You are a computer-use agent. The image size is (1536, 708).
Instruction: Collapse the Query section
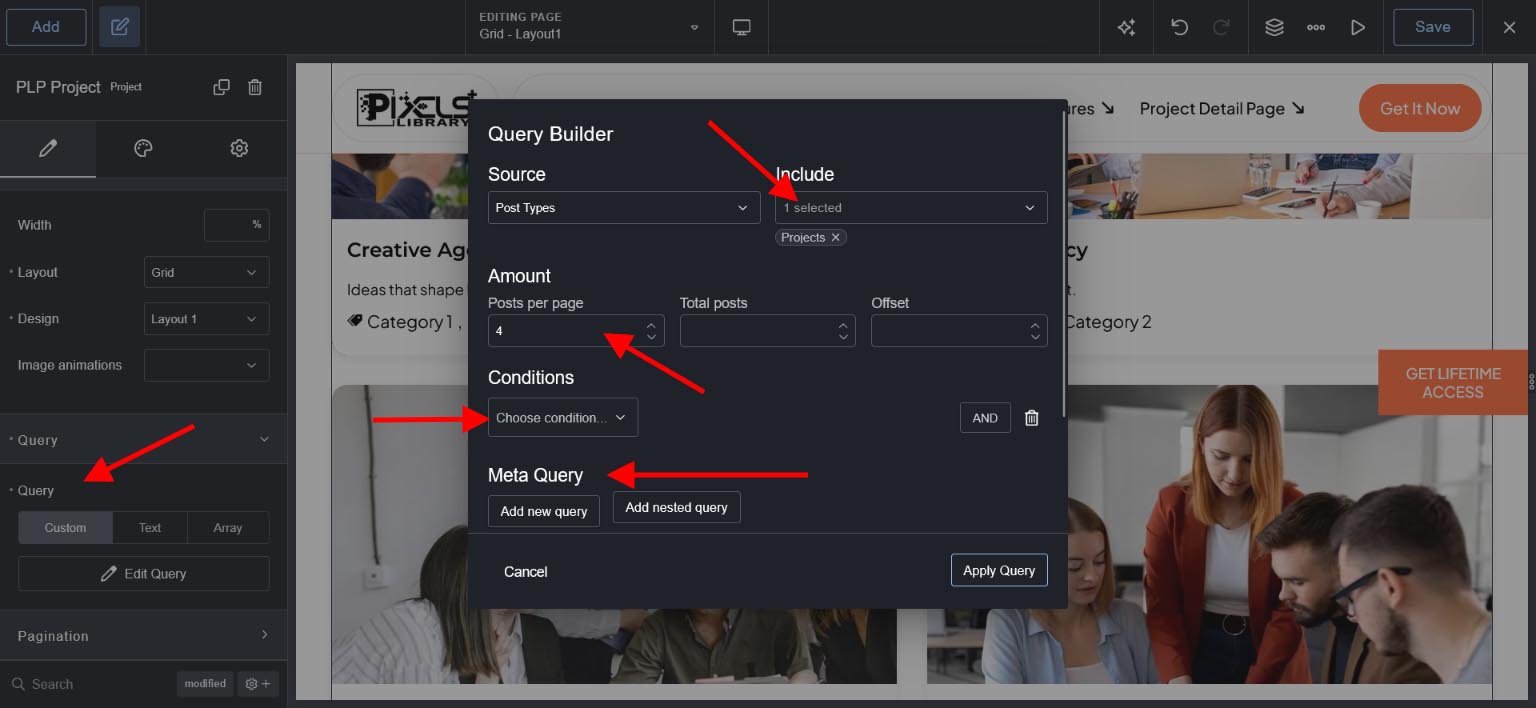click(143, 439)
